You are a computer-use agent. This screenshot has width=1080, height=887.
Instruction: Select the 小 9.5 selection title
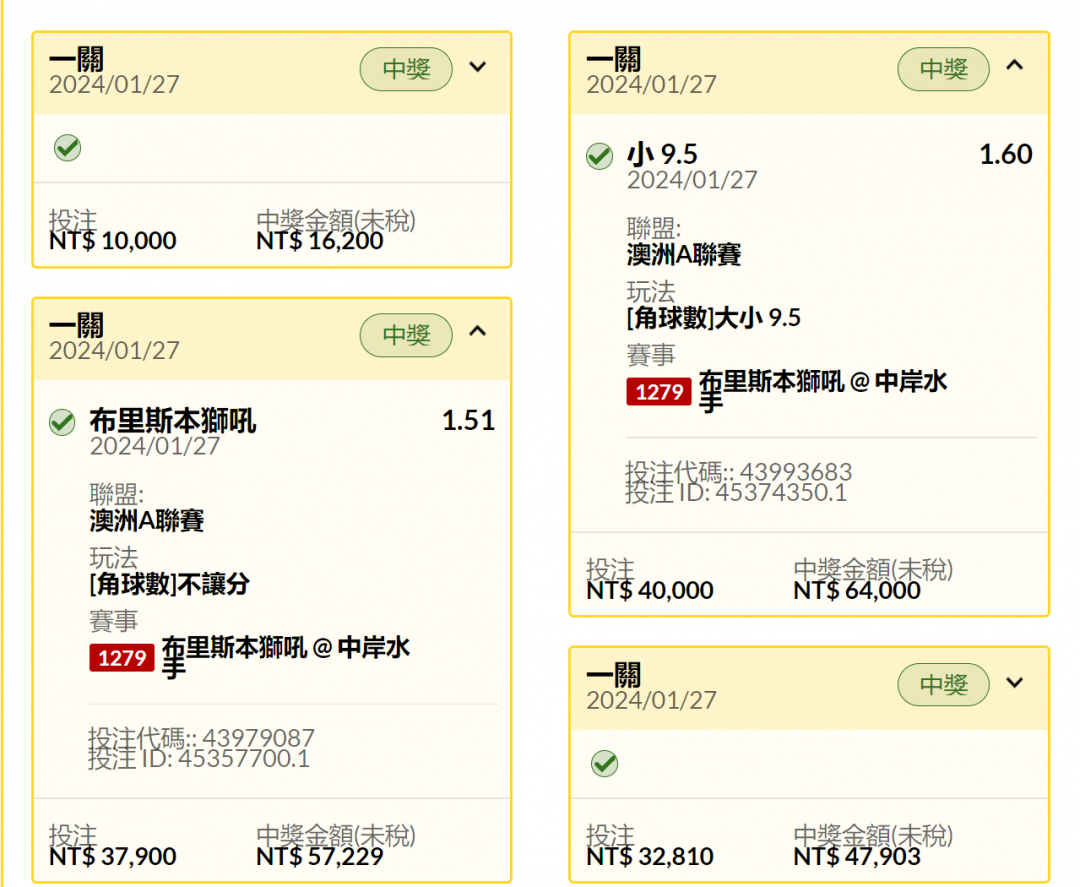tap(662, 154)
